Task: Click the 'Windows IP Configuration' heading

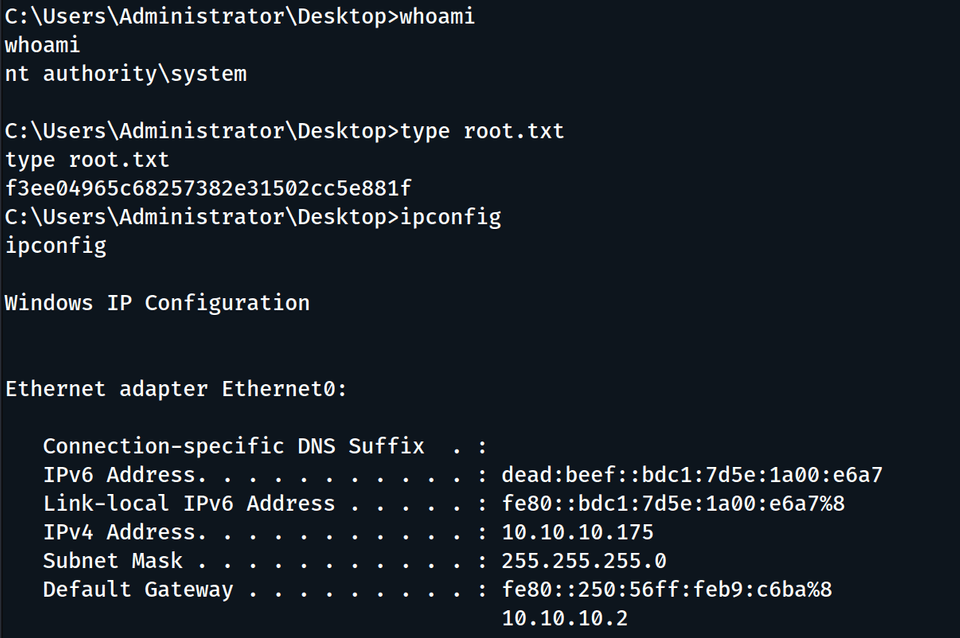Action: click(157, 302)
